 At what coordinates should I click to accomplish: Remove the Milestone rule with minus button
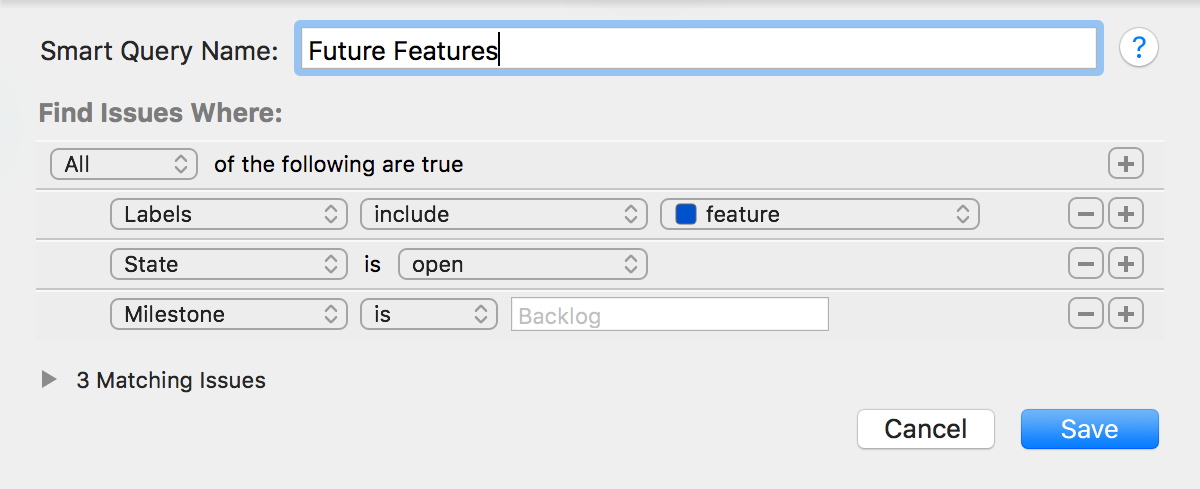pos(1086,314)
